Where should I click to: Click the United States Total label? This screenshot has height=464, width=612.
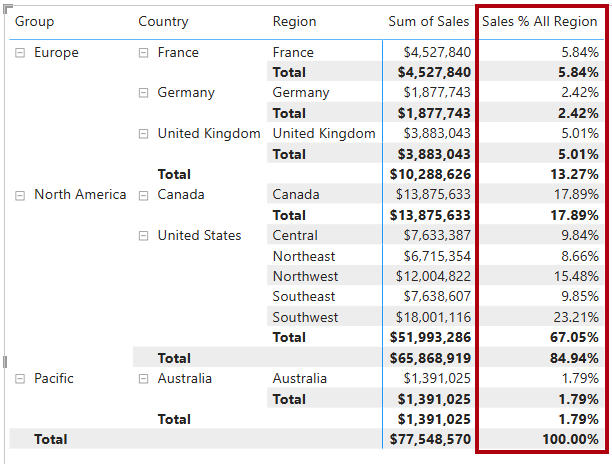pos(289,337)
